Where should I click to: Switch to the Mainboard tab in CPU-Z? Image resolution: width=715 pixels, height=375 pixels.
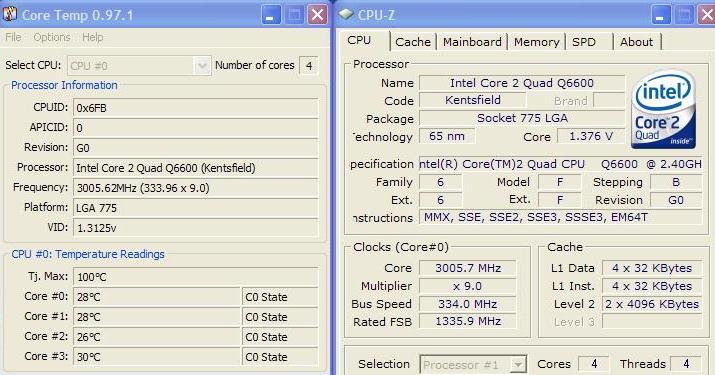click(472, 42)
